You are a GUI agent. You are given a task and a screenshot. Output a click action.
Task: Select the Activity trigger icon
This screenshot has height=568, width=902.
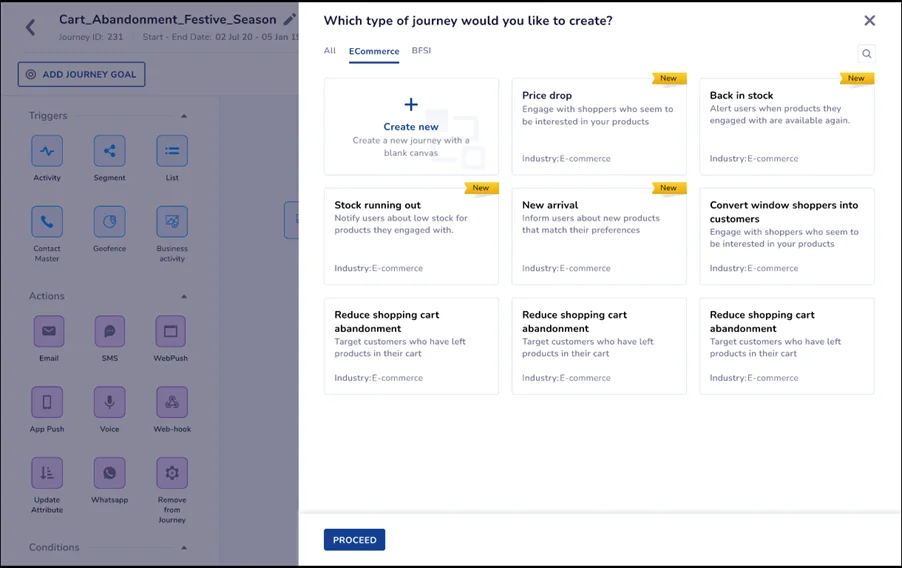pyautogui.click(x=47, y=151)
